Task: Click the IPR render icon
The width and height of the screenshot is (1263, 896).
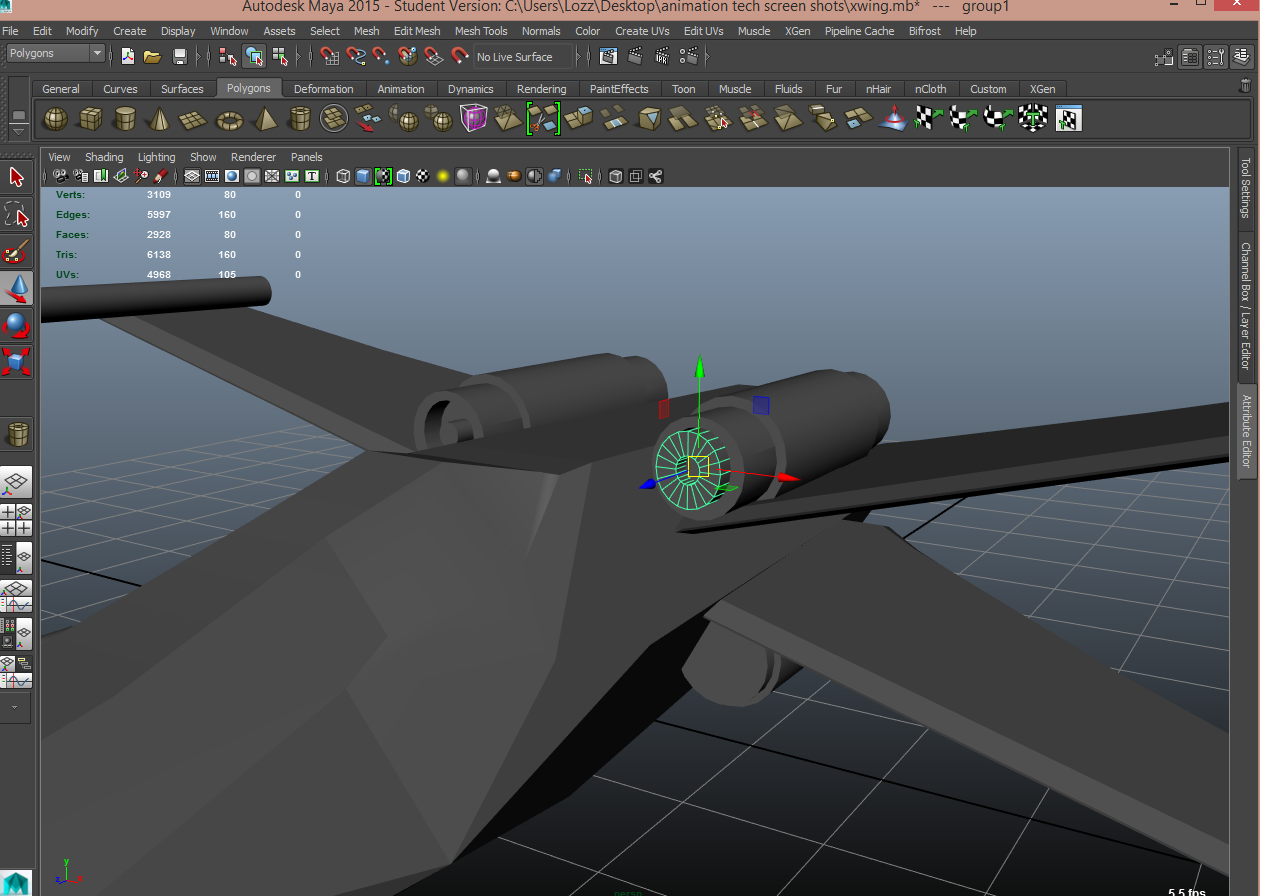Action: (660, 56)
